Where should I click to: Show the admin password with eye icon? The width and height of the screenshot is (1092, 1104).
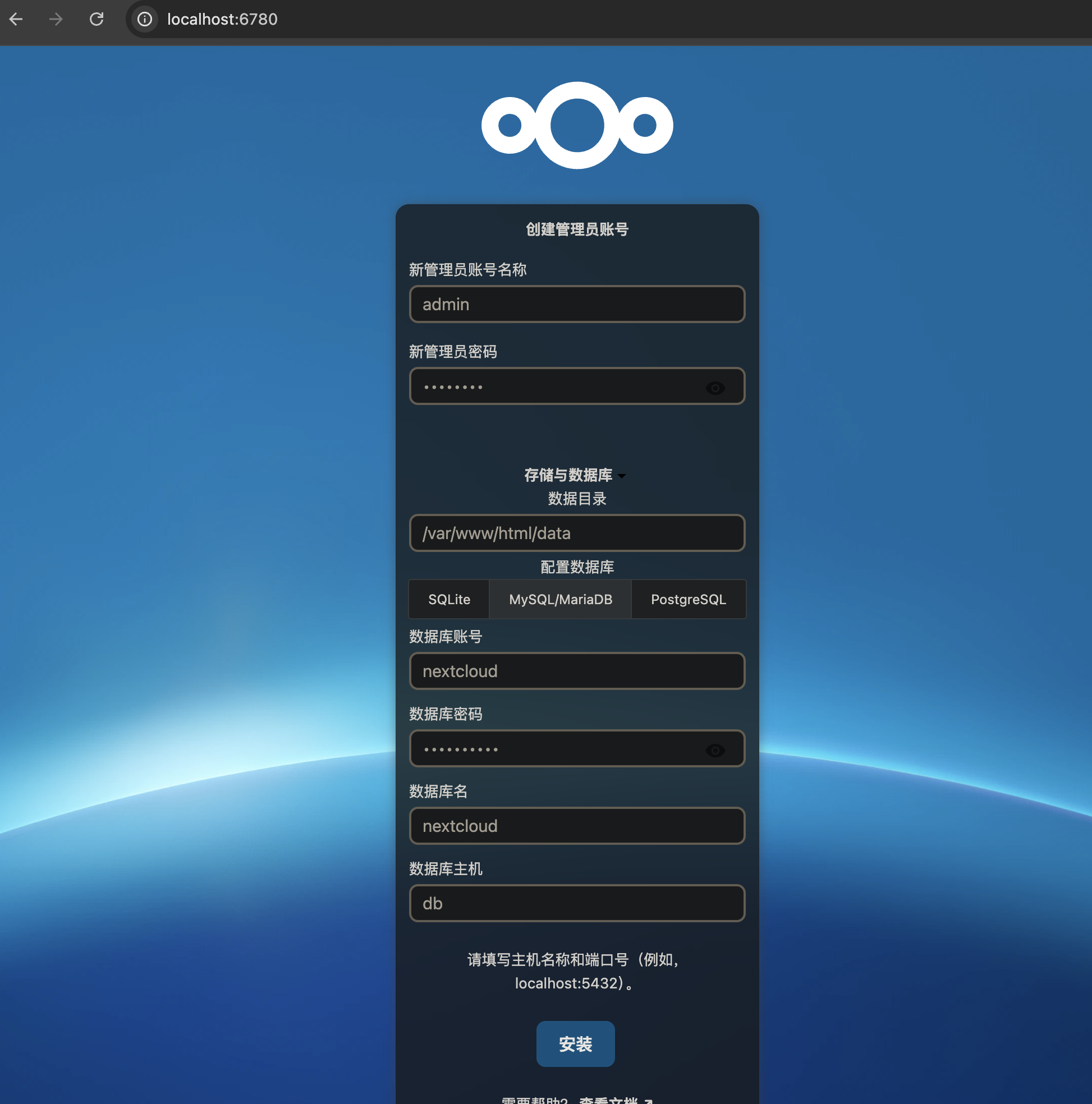[715, 388]
